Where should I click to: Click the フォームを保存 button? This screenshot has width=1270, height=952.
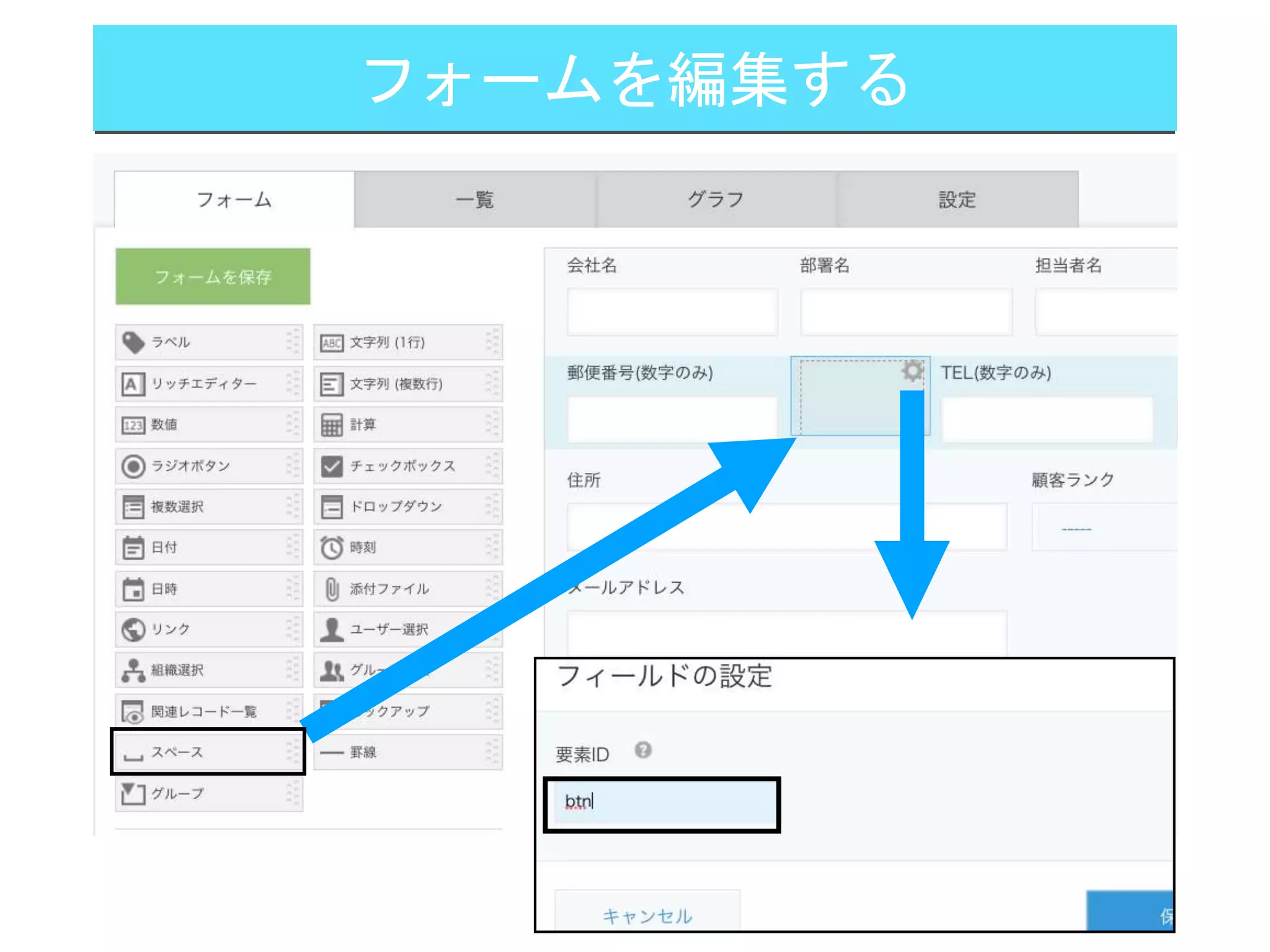point(213,276)
